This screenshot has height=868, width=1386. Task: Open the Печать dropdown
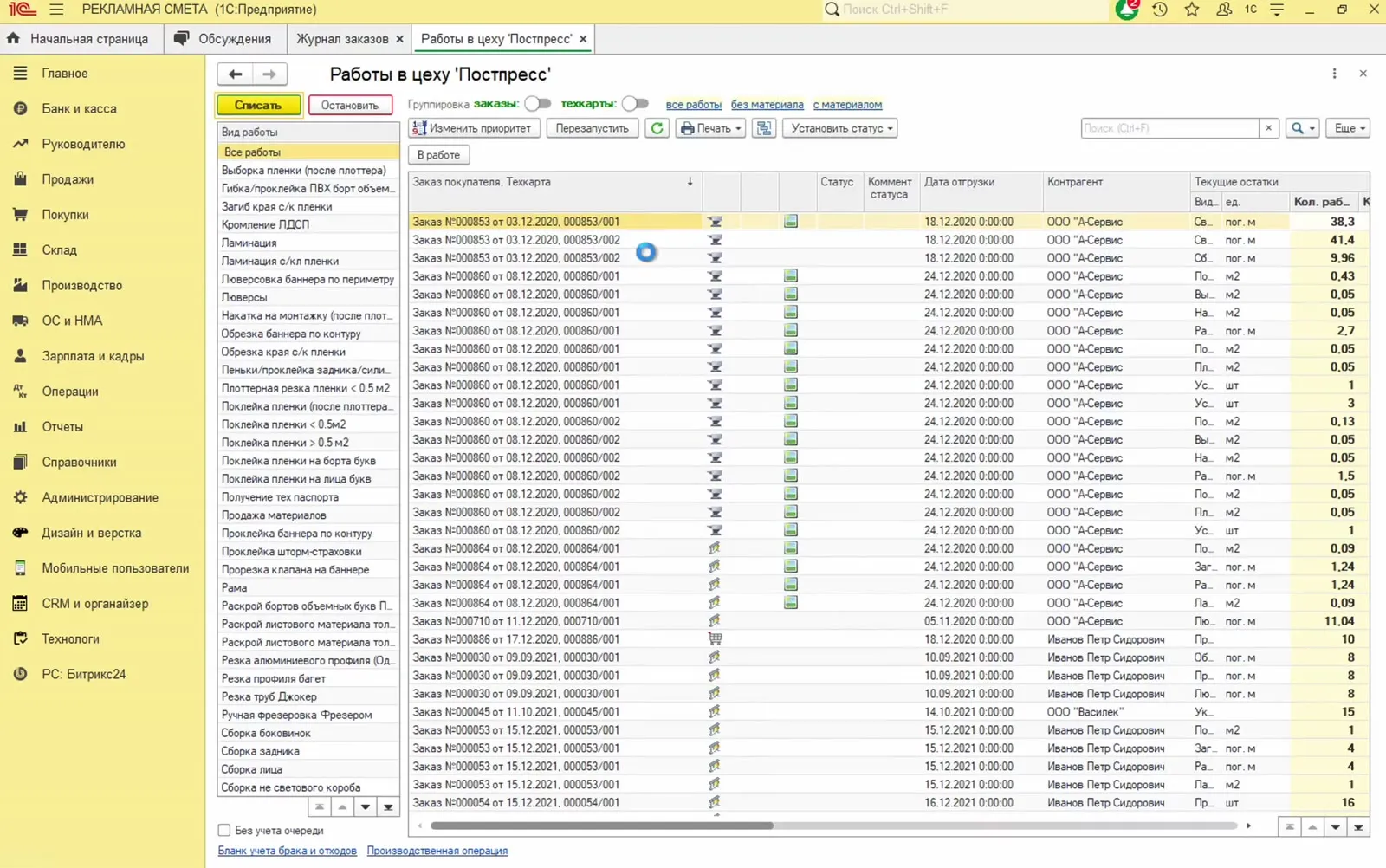coord(711,128)
